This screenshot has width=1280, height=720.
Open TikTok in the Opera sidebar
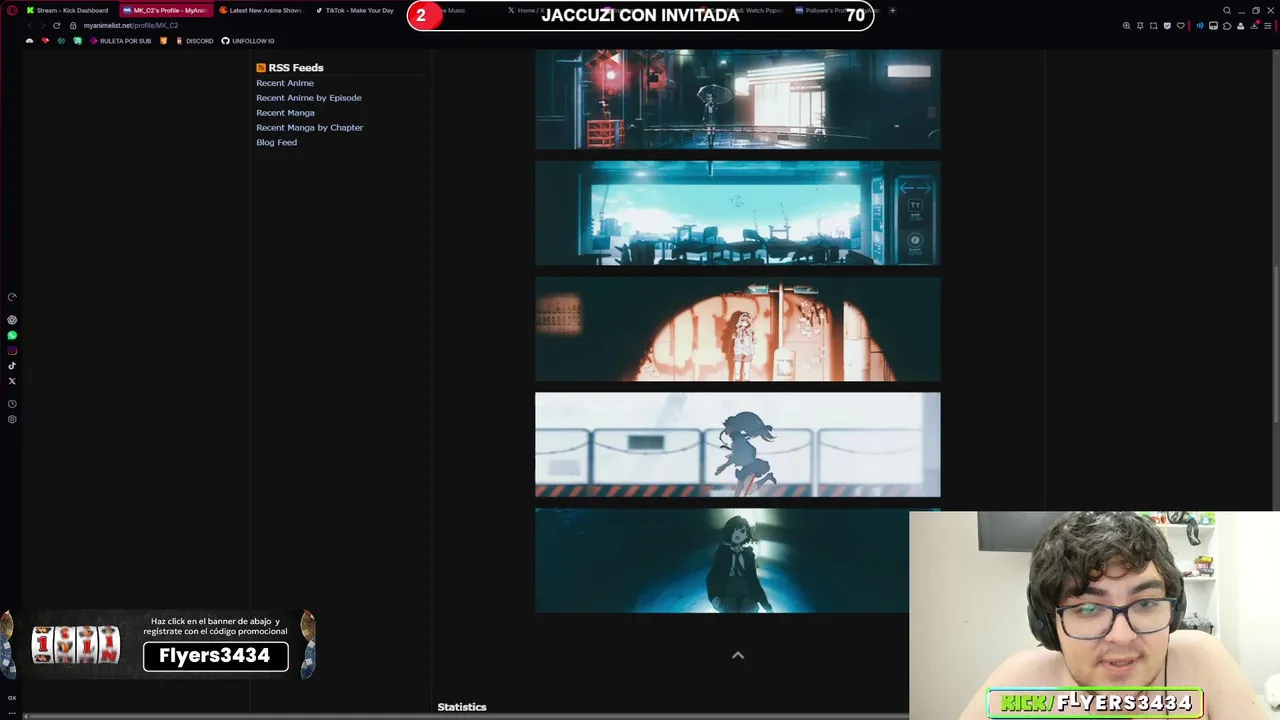(12, 366)
